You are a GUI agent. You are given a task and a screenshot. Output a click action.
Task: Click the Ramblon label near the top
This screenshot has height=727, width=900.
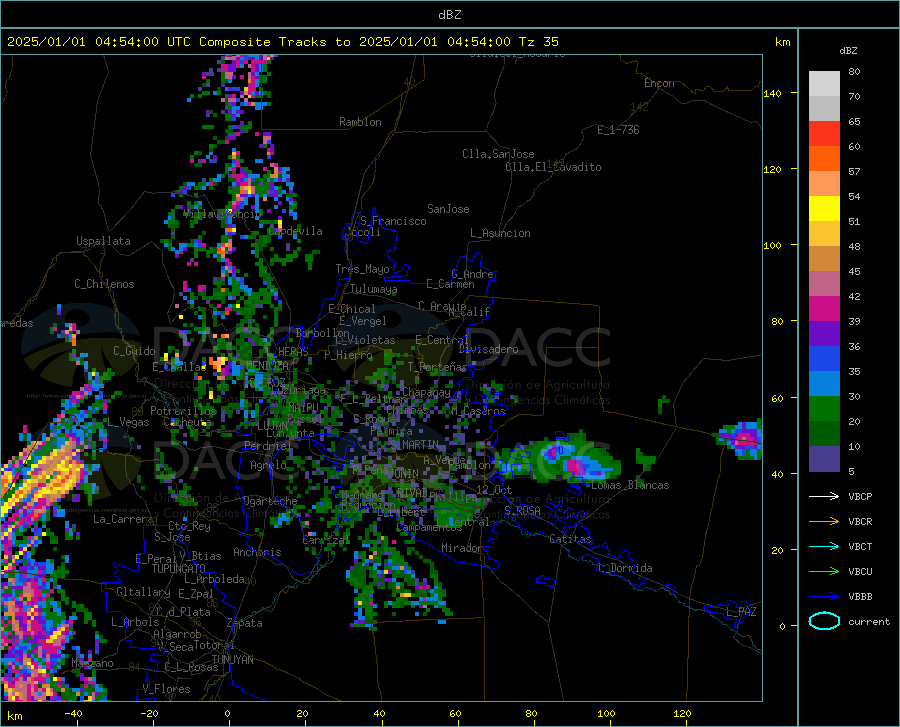pyautogui.click(x=360, y=122)
